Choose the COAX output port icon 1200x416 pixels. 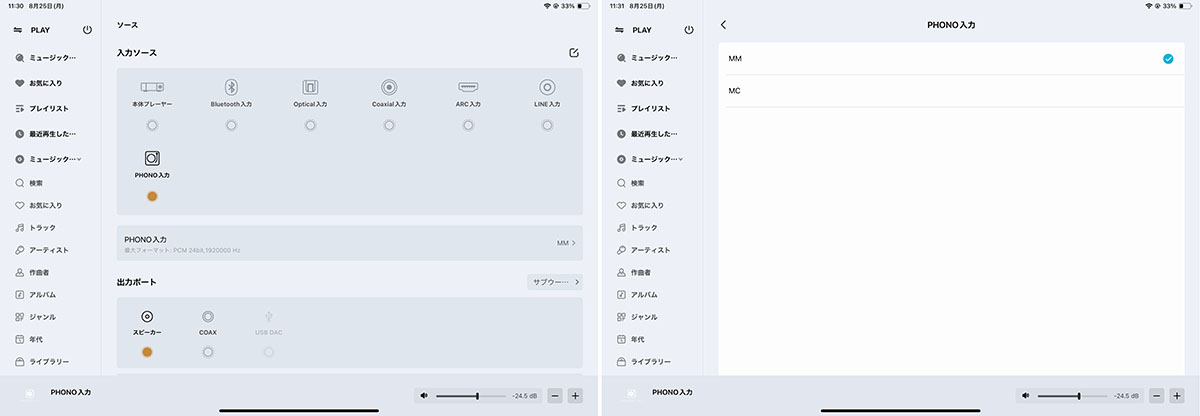point(208,316)
